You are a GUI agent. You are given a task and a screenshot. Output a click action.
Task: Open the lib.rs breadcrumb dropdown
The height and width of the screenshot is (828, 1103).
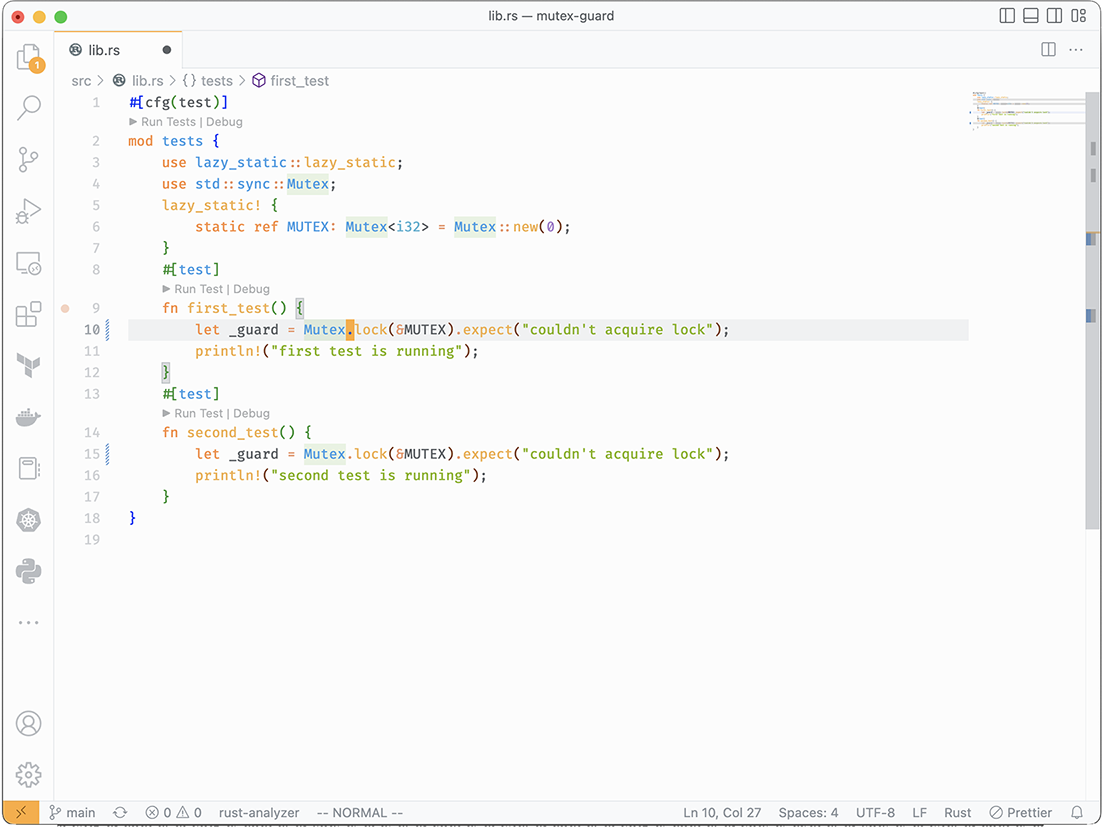point(139,81)
